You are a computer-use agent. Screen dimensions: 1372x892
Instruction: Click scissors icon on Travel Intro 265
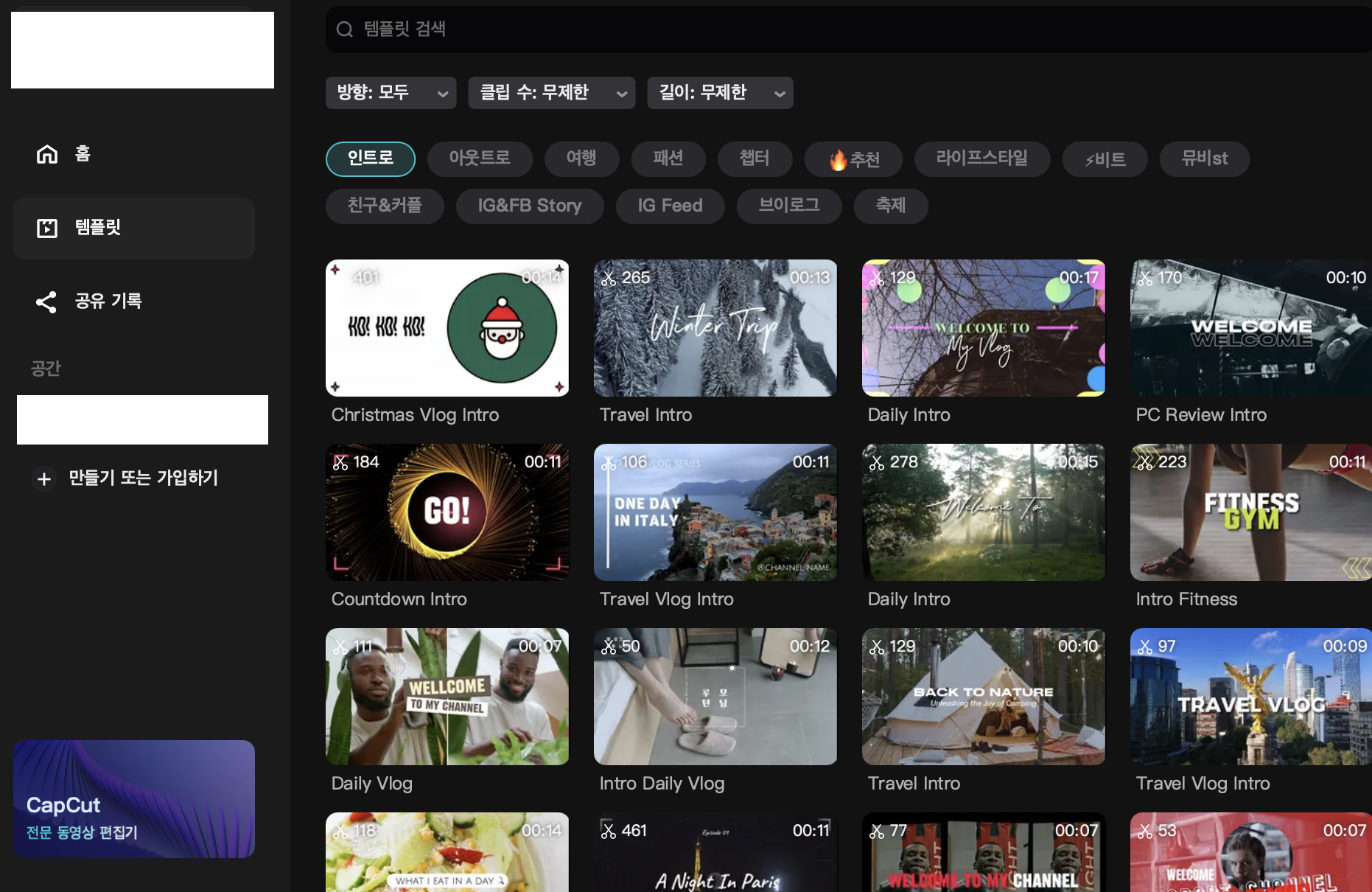click(x=609, y=278)
